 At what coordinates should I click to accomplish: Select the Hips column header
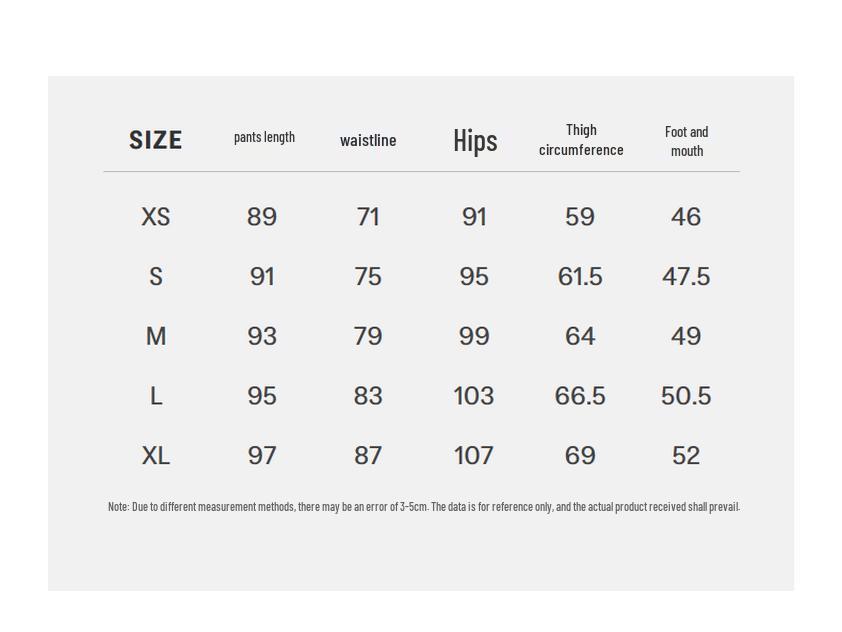pos(475,140)
